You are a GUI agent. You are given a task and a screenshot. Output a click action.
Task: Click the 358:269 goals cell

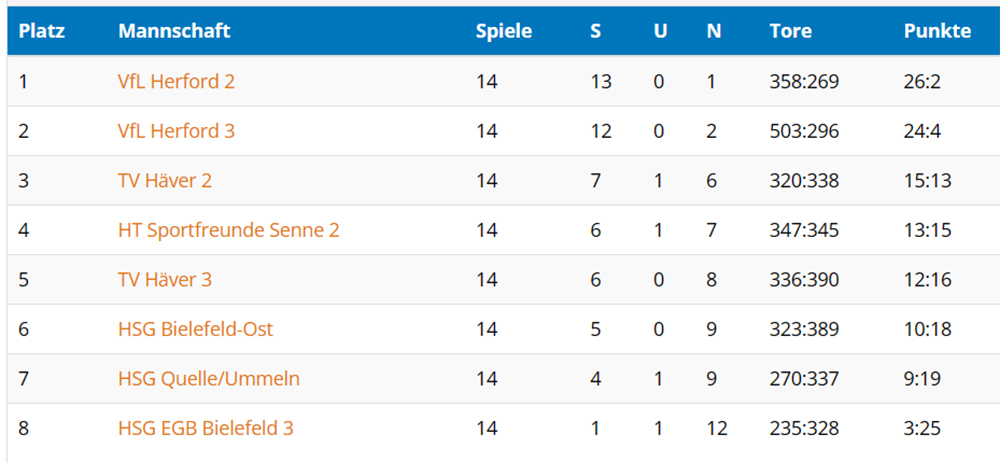(x=804, y=82)
